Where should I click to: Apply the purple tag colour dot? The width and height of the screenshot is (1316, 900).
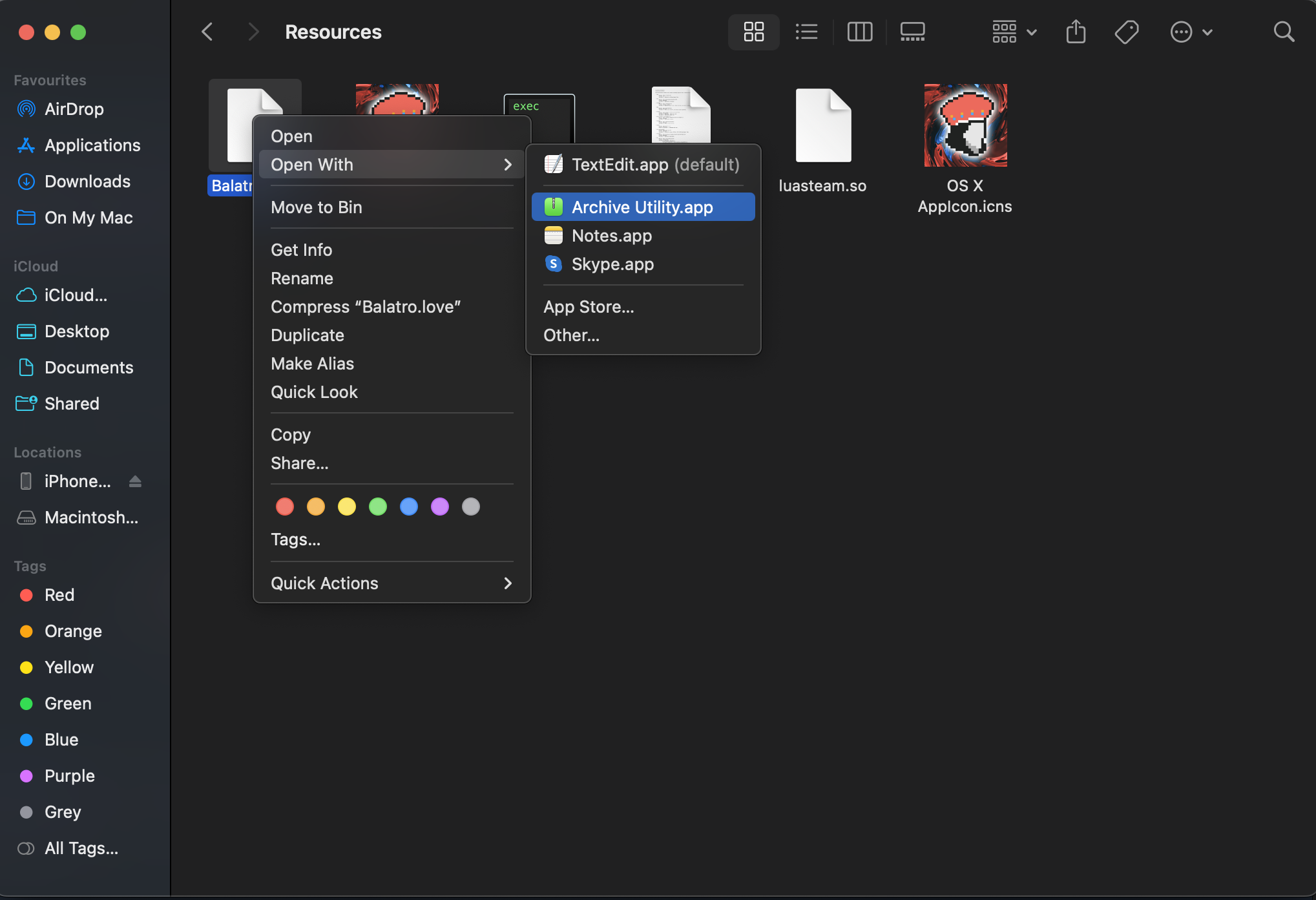coord(440,507)
